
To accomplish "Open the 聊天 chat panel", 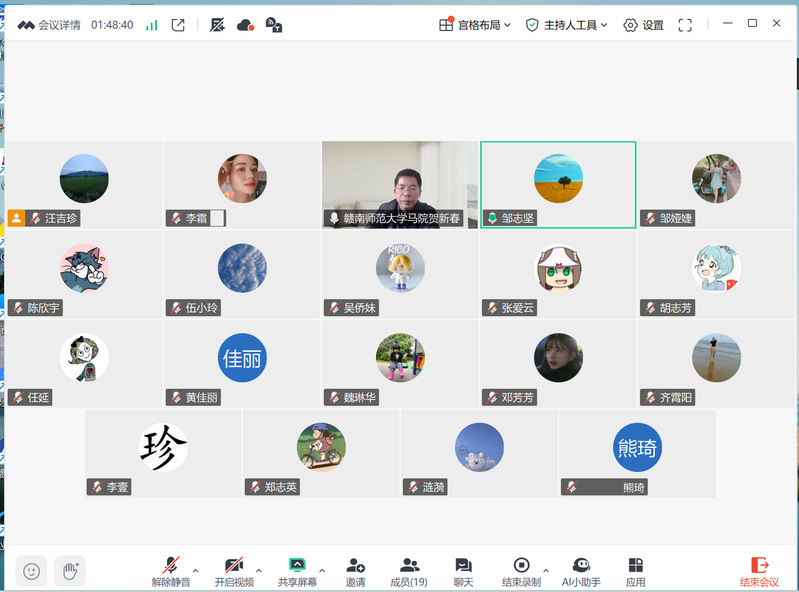I will (463, 571).
